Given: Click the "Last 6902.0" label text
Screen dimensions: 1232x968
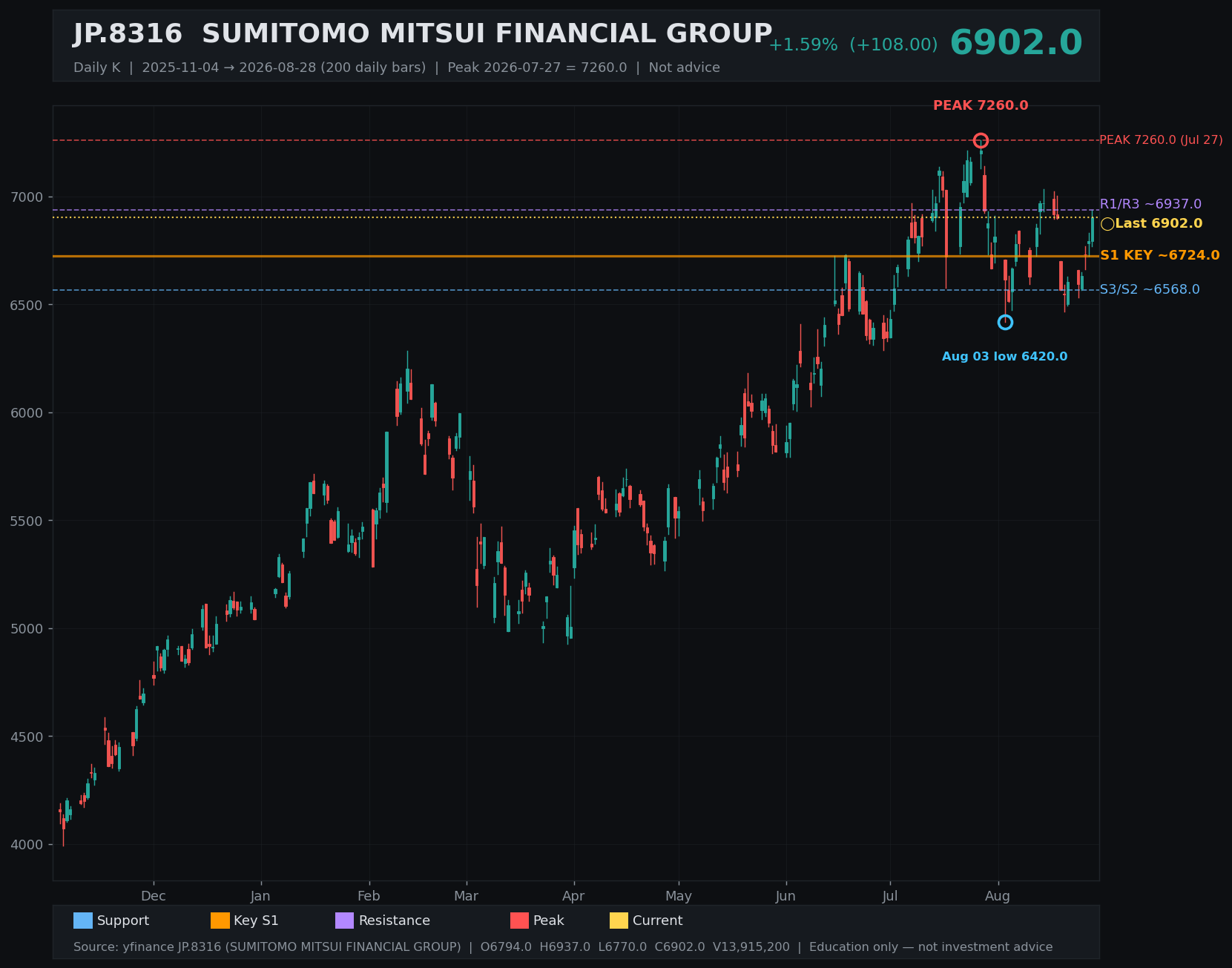Looking at the screenshot, I should pyautogui.click(x=1159, y=224).
